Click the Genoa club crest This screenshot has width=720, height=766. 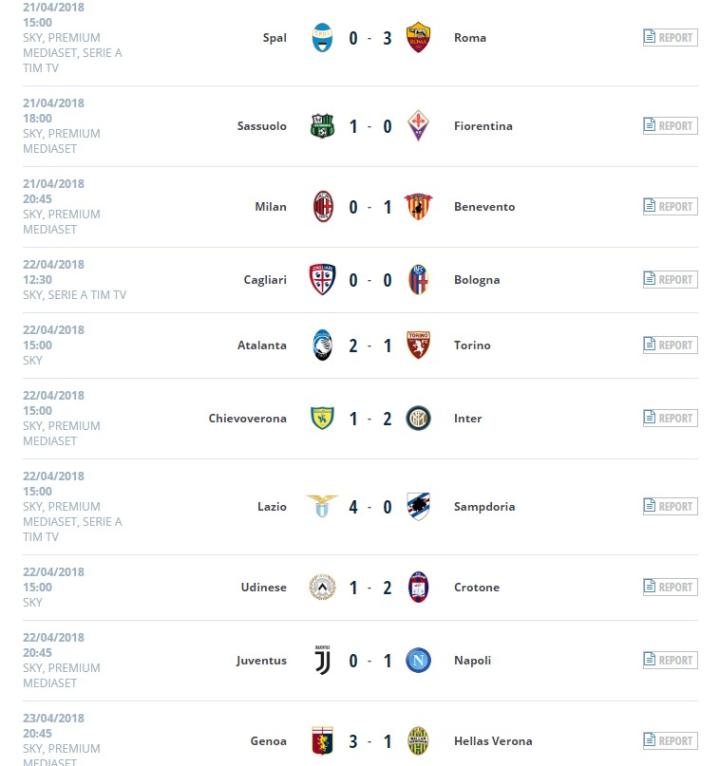(322, 741)
